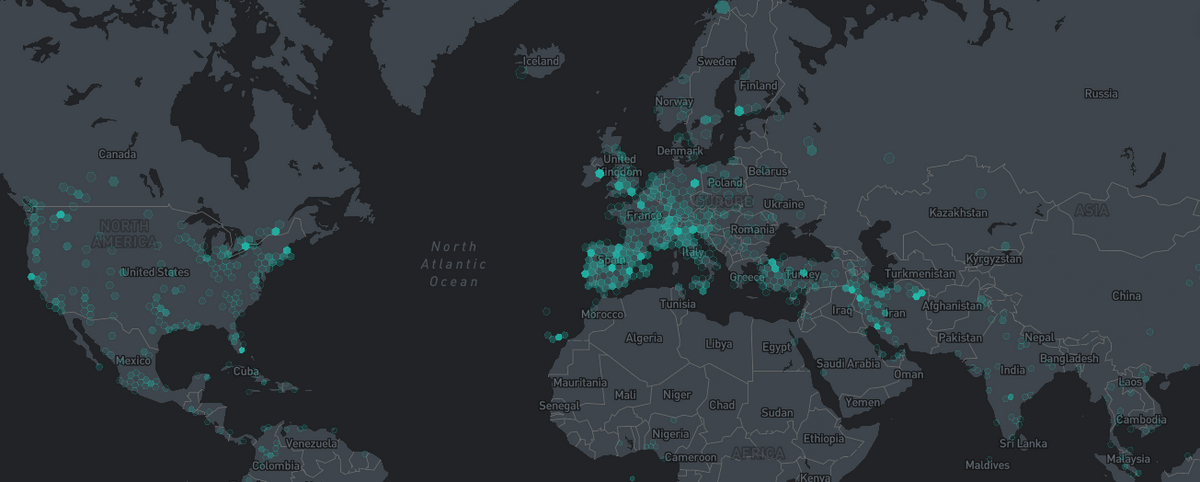Select the Saudi Arabia label

tap(846, 363)
